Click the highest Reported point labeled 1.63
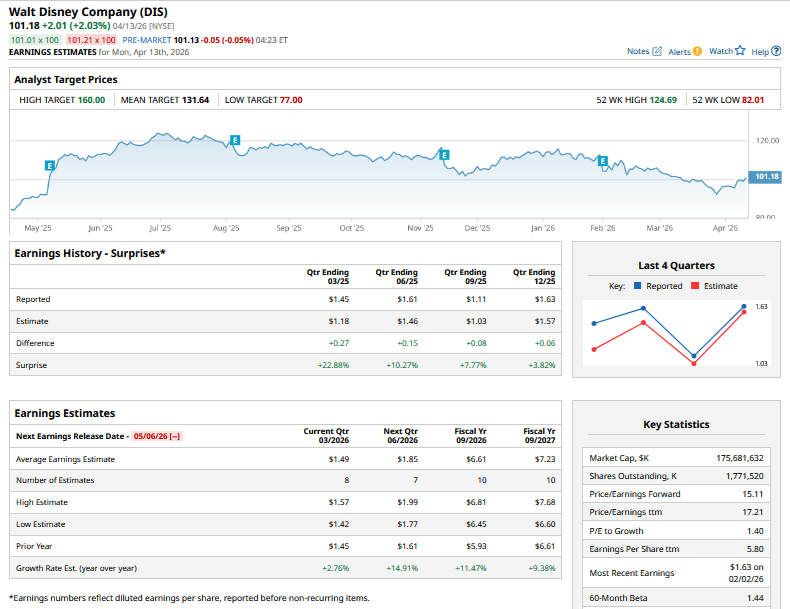This screenshot has width=790, height=609. tap(743, 306)
